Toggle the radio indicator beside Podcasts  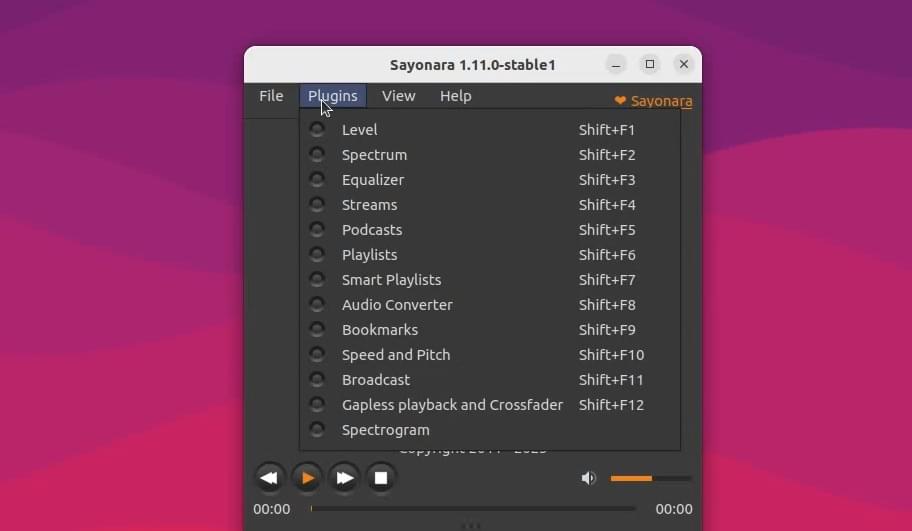[317, 229]
